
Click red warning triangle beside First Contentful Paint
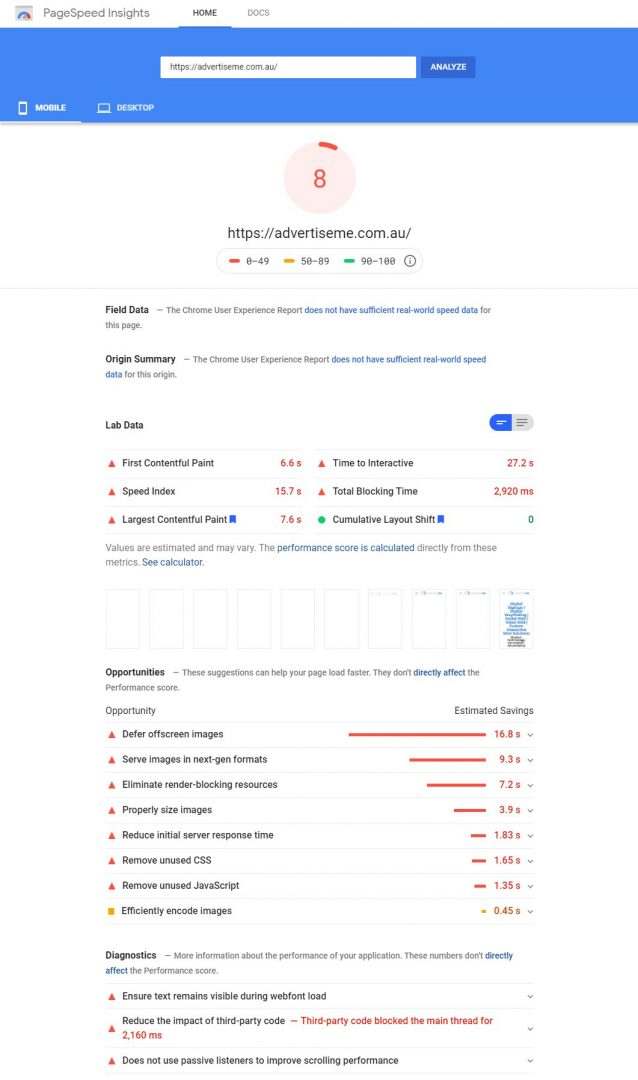point(112,464)
